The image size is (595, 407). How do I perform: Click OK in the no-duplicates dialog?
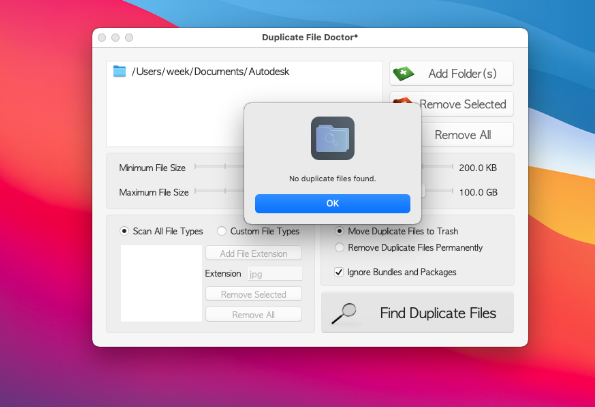pos(332,203)
